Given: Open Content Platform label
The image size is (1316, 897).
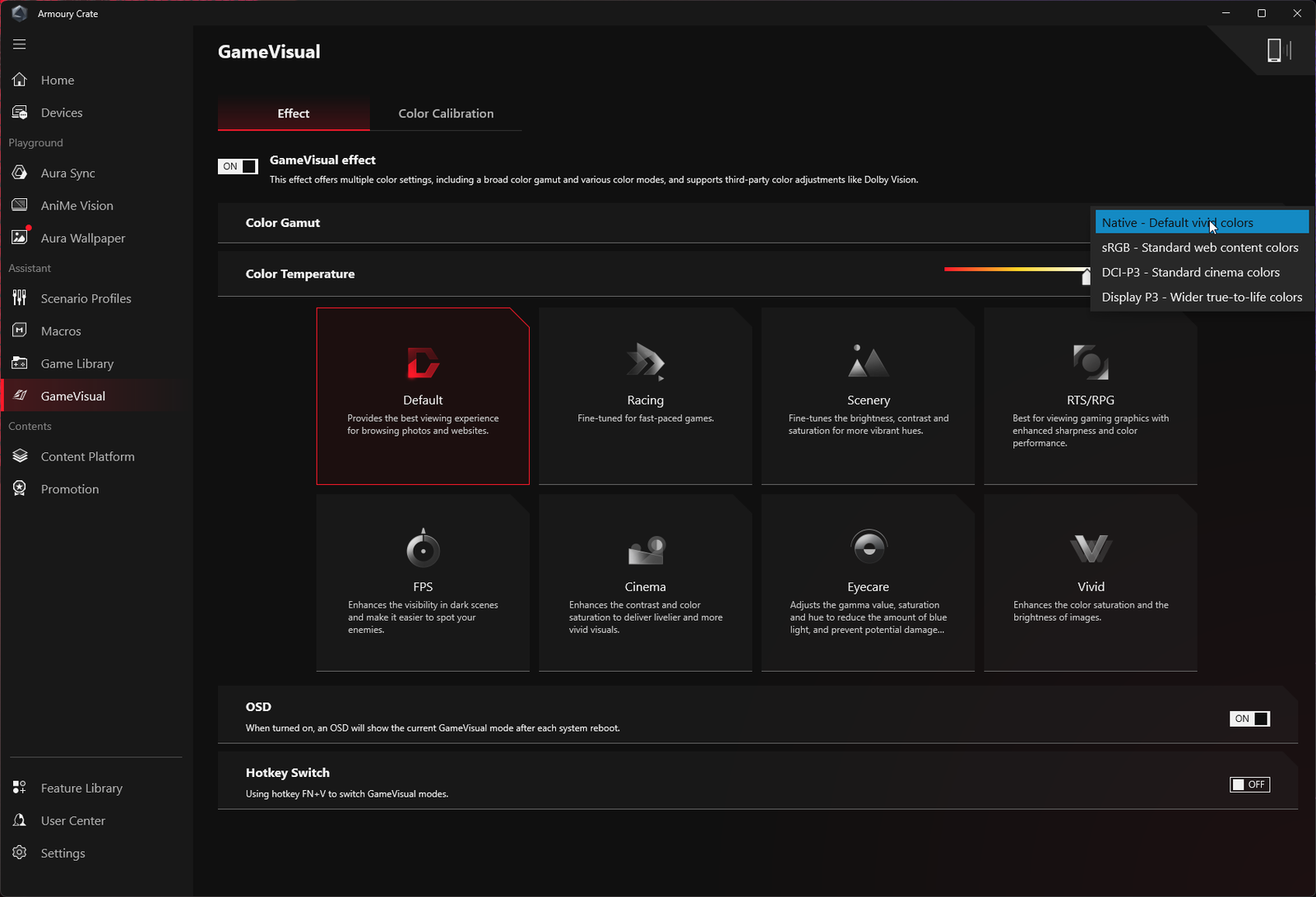Looking at the screenshot, I should point(88,456).
